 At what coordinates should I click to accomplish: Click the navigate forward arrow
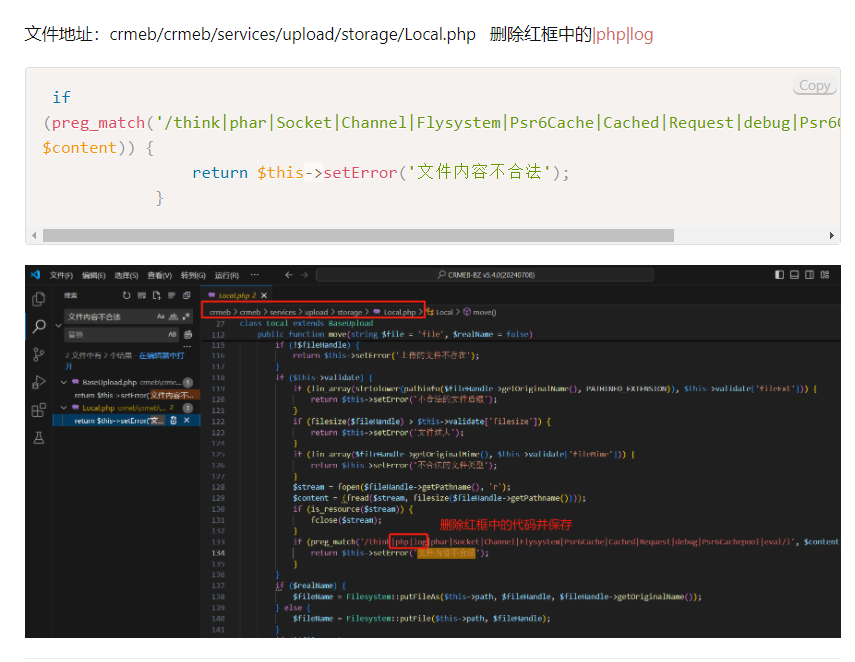(x=304, y=275)
